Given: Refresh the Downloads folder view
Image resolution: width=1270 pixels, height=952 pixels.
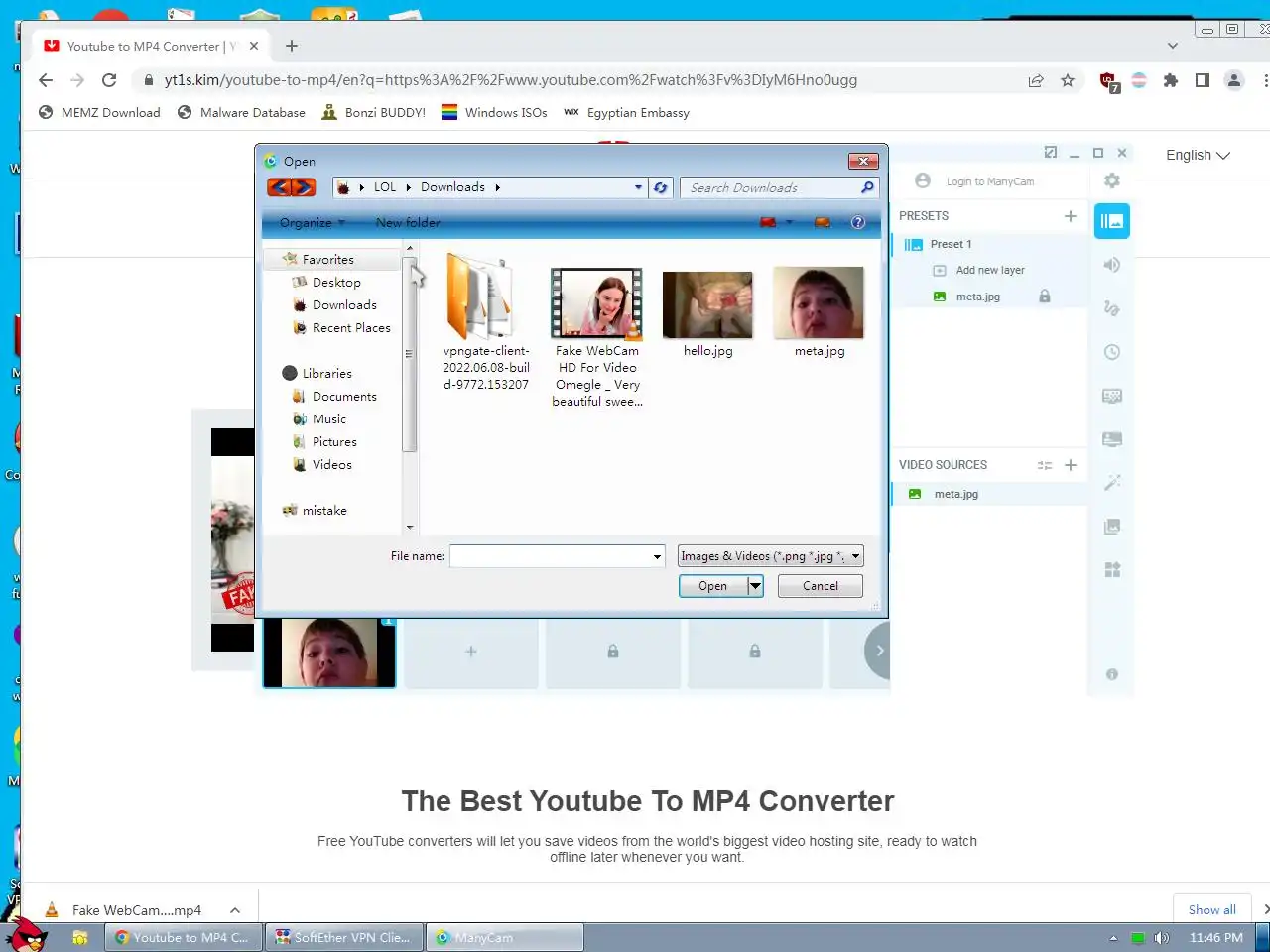Looking at the screenshot, I should coord(660,187).
